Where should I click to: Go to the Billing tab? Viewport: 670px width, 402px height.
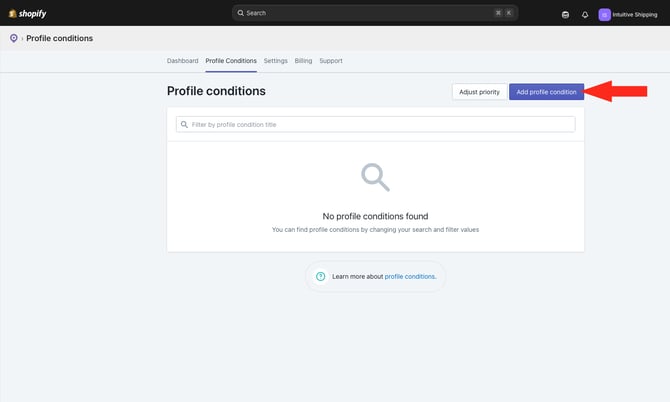(x=303, y=61)
